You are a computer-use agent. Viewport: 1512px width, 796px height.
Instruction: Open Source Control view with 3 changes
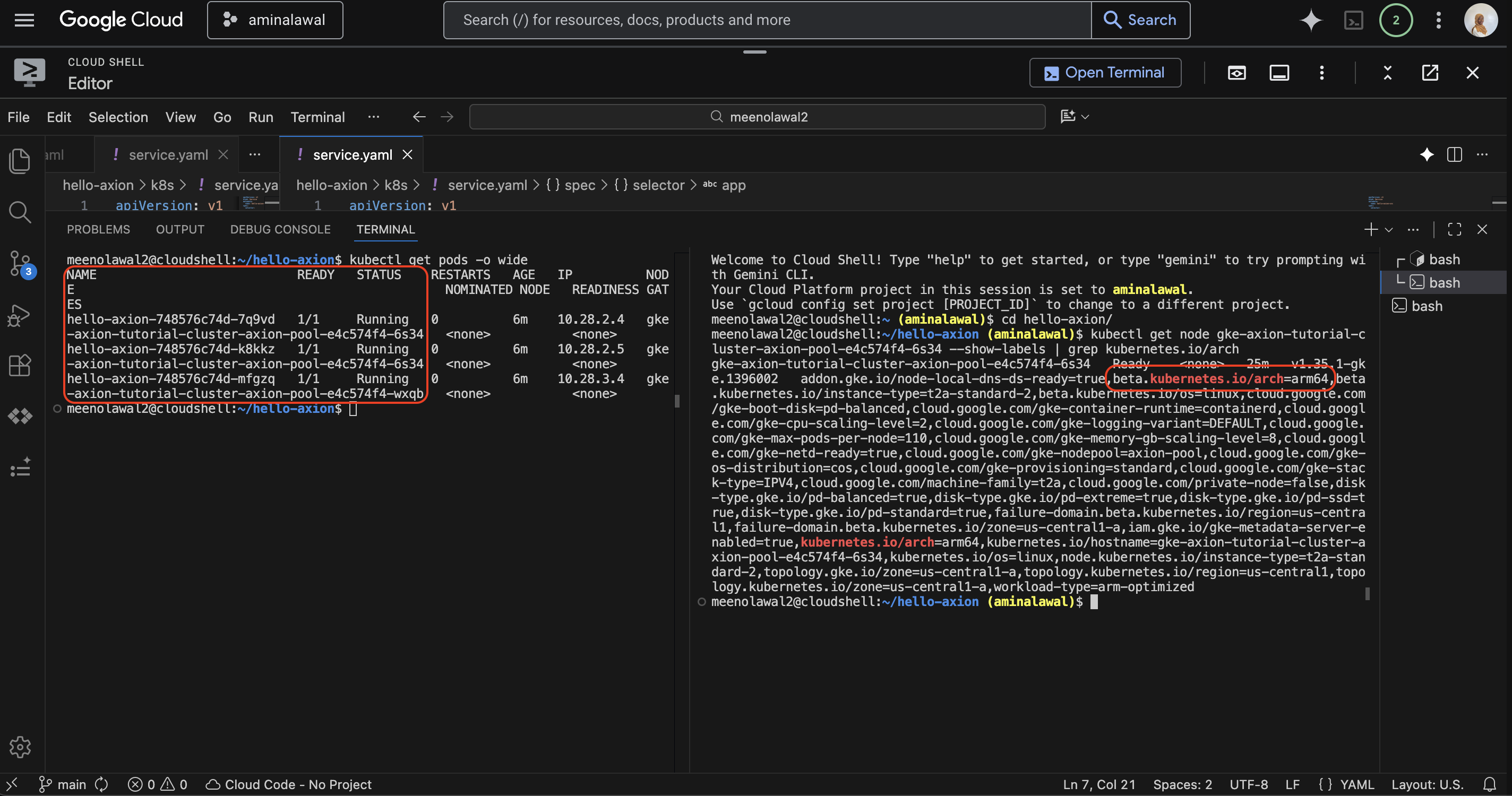[x=20, y=263]
